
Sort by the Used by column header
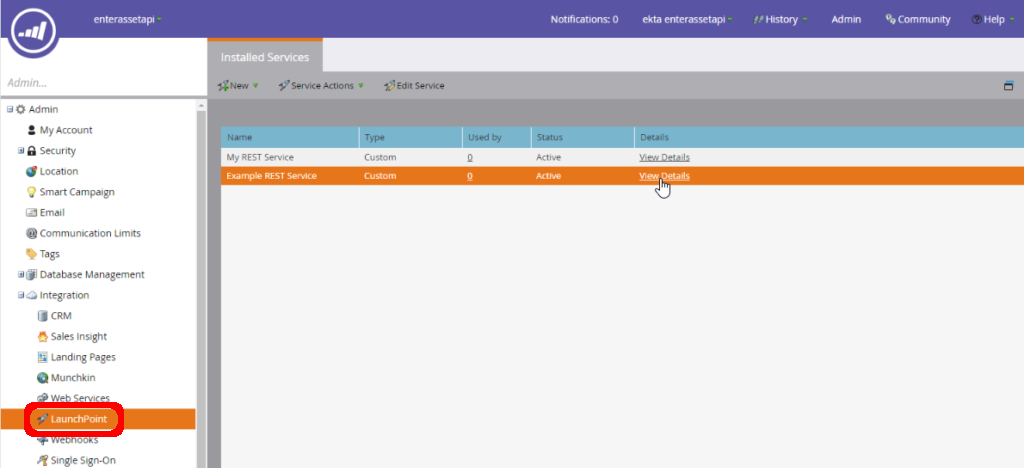(496, 137)
